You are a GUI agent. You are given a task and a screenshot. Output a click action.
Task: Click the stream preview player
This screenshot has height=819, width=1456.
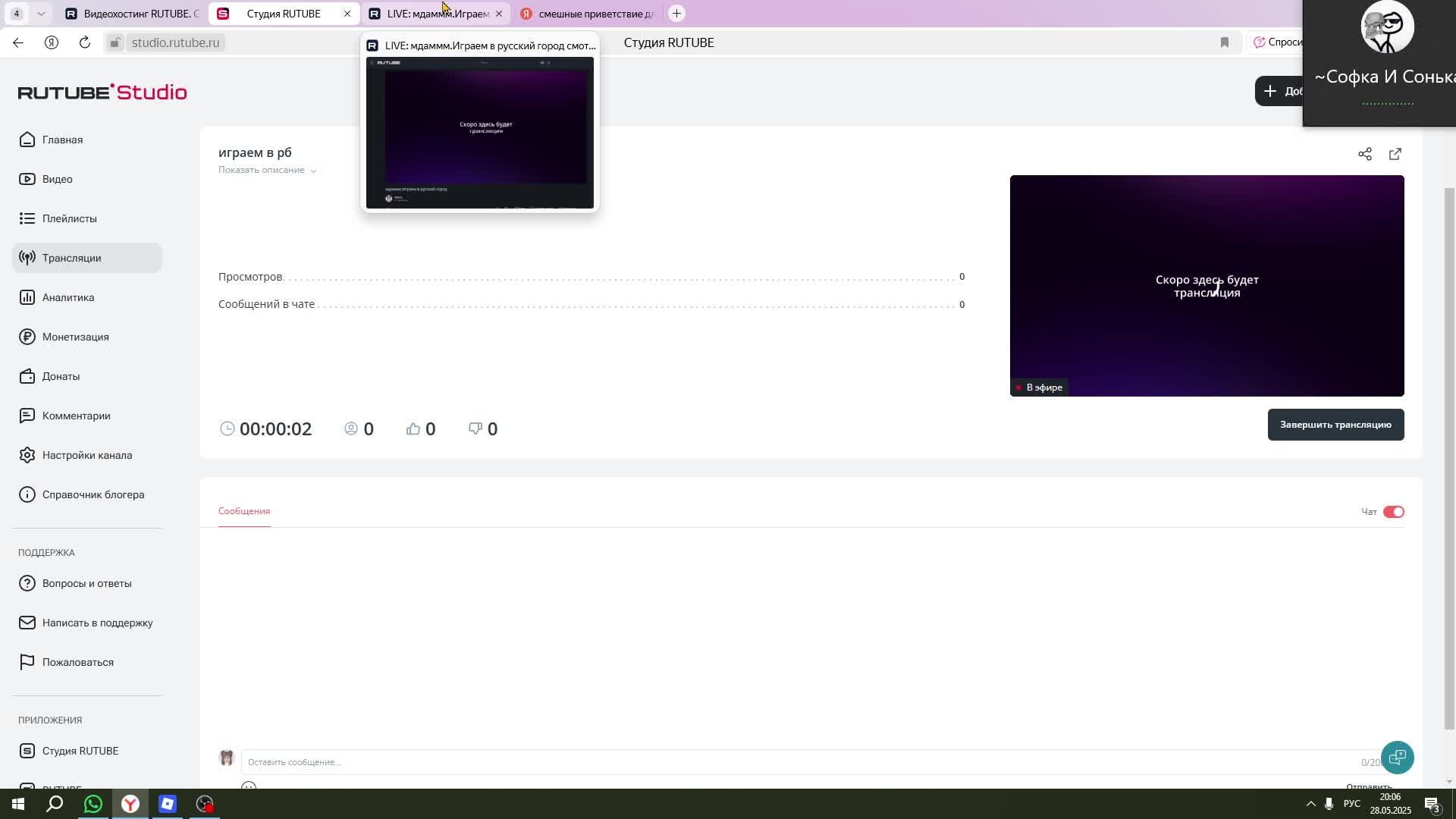point(1207,286)
